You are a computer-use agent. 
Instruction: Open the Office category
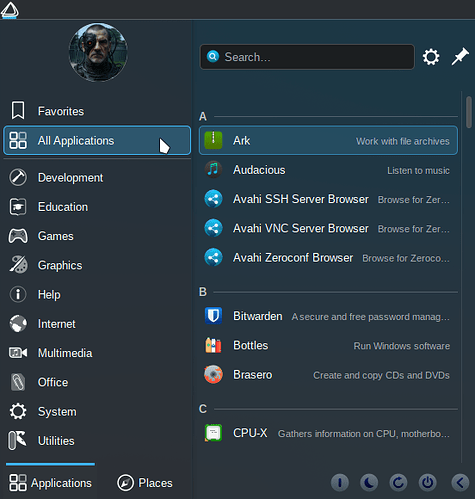tap(97, 382)
